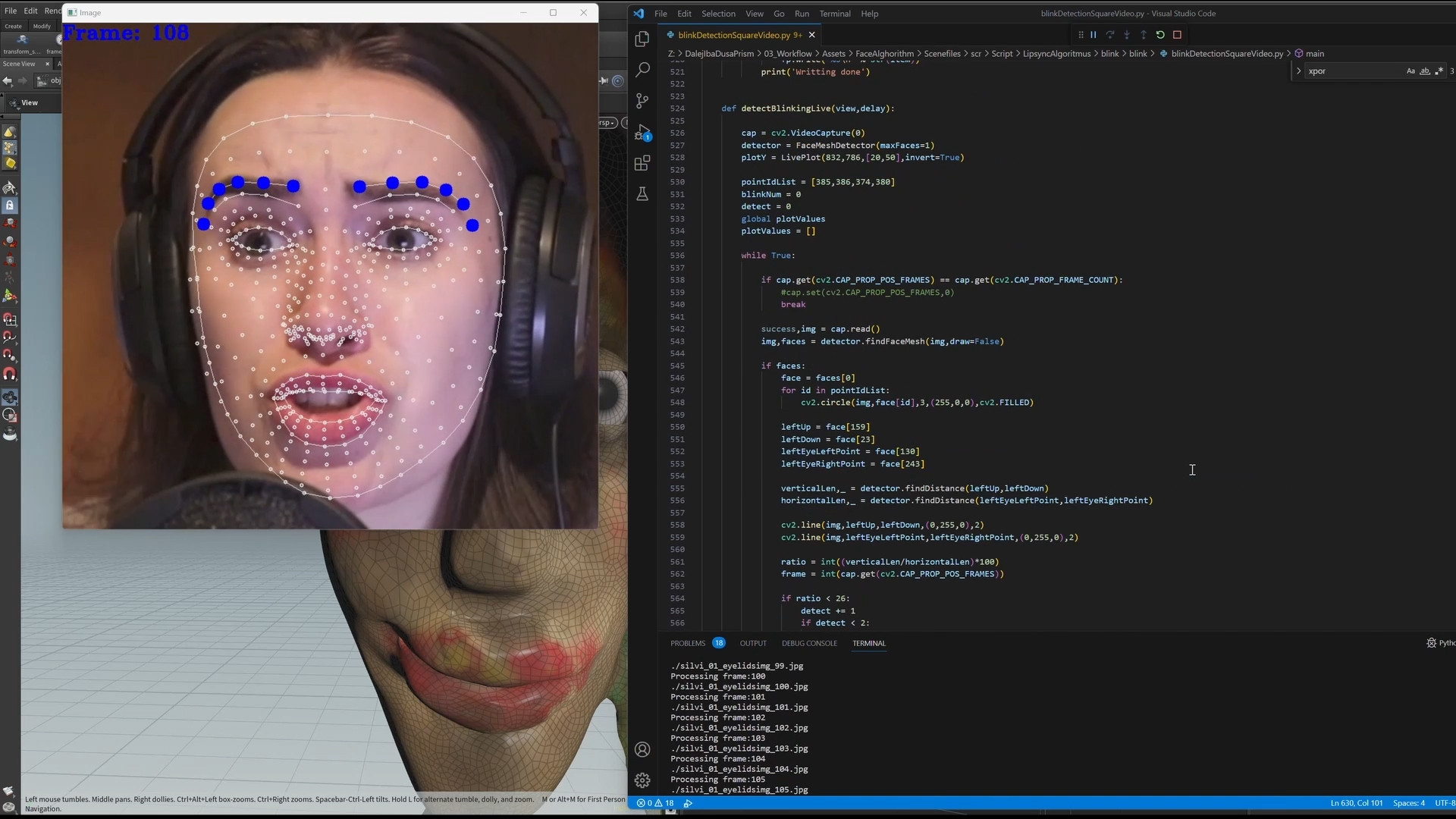
Task: Toggle Match Case in the find widget
Action: (x=1410, y=71)
